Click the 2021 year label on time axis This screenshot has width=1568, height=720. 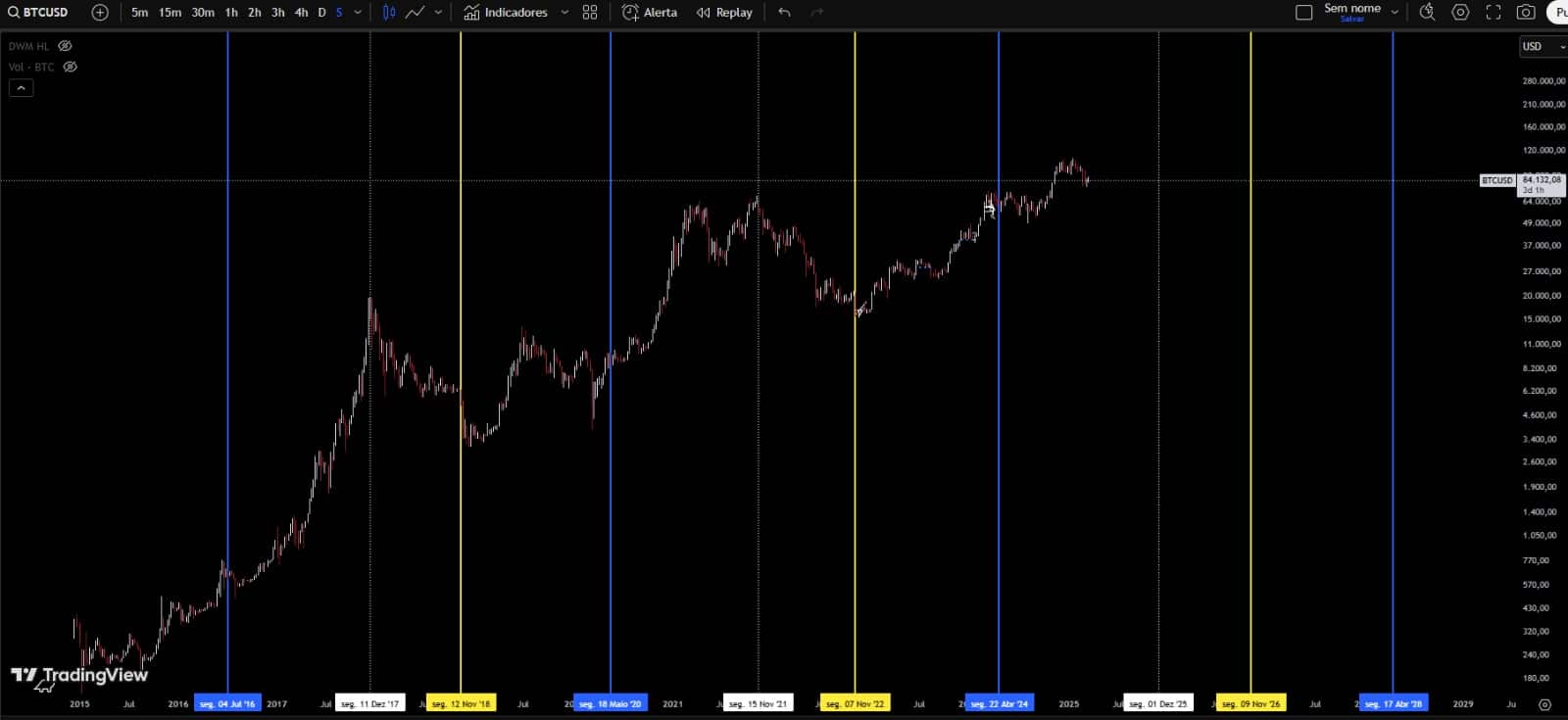pos(672,703)
